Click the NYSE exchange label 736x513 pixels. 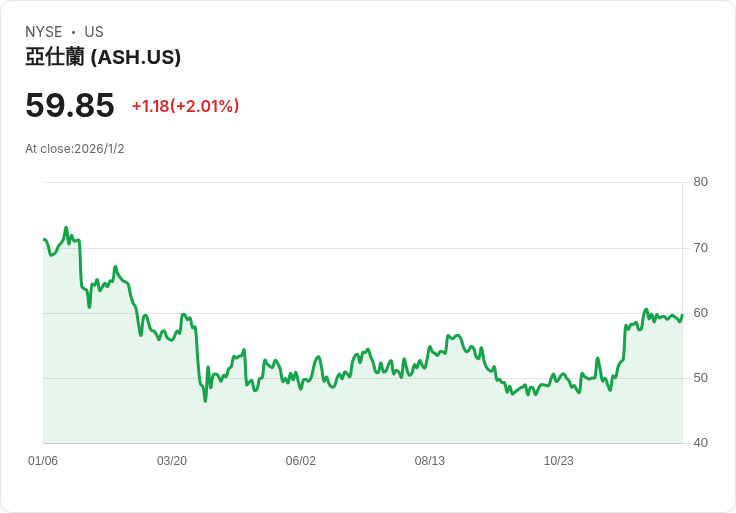click(x=45, y=32)
